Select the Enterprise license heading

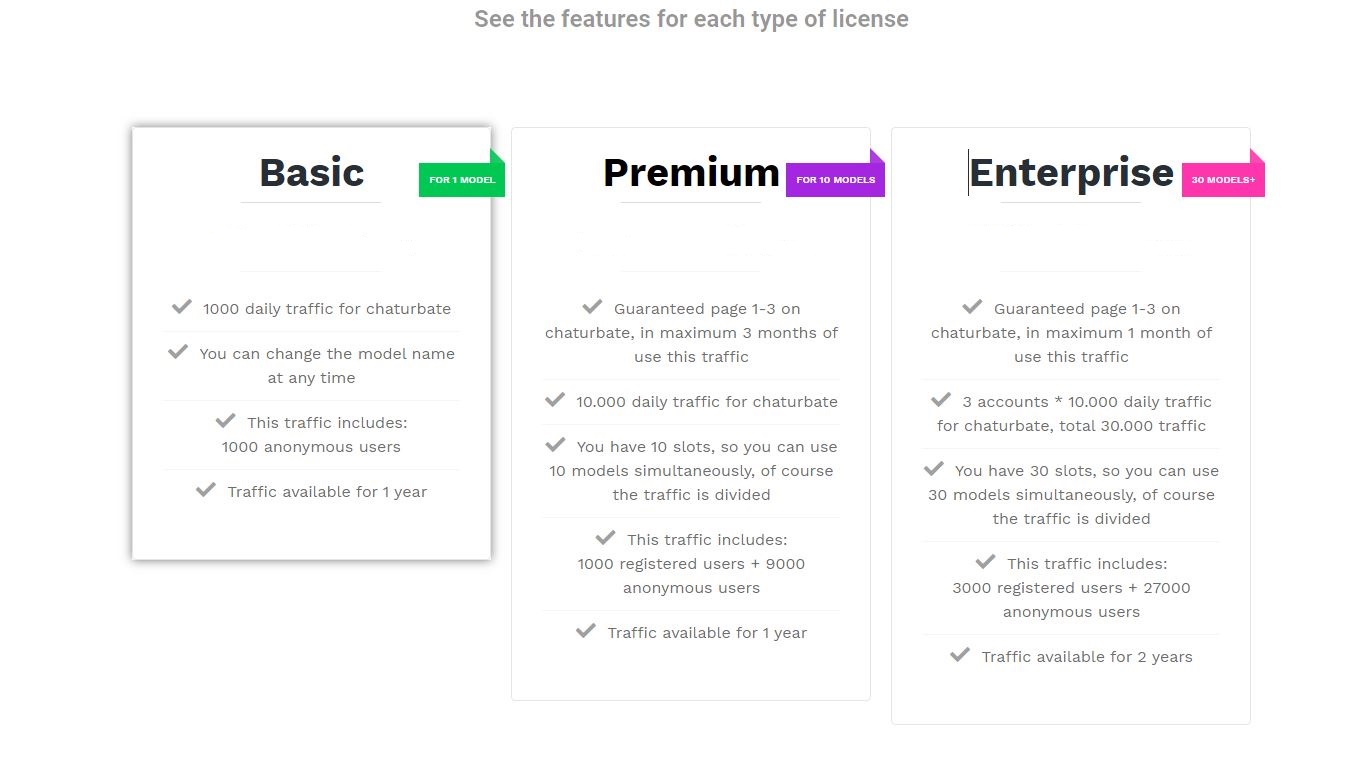pyautogui.click(x=1071, y=173)
